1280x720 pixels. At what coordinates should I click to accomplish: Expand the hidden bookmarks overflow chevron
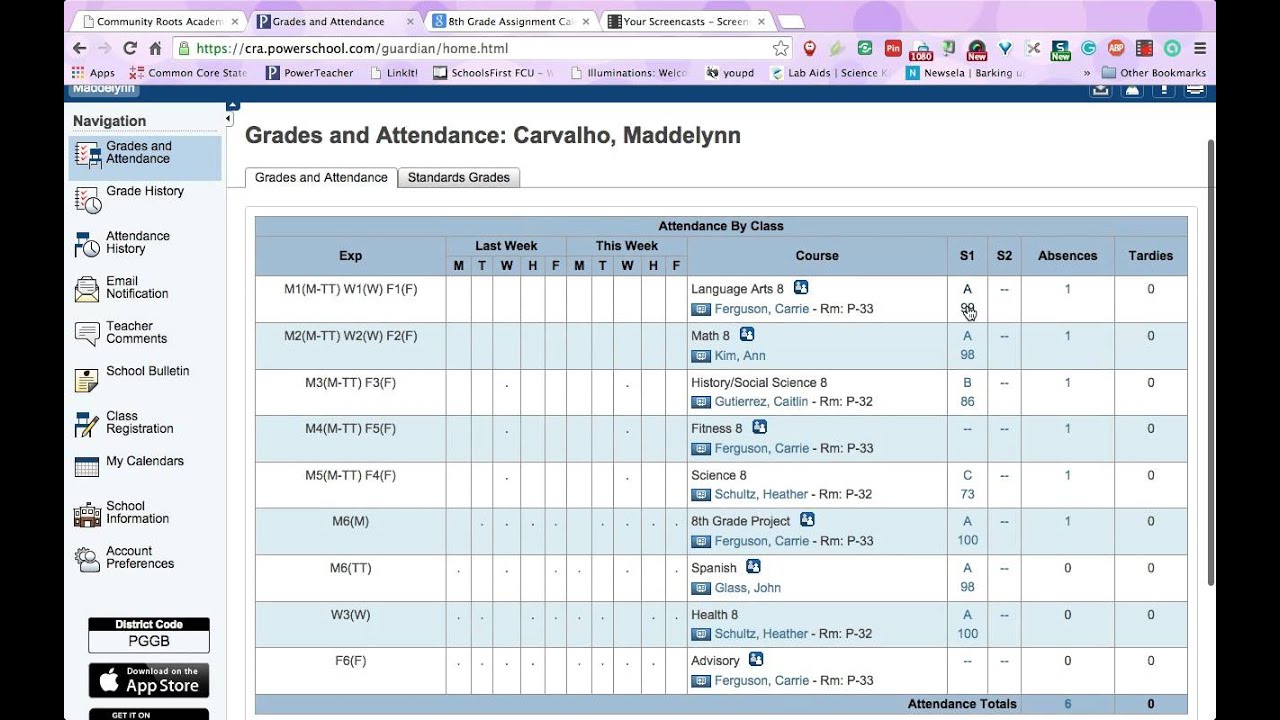click(x=1086, y=73)
